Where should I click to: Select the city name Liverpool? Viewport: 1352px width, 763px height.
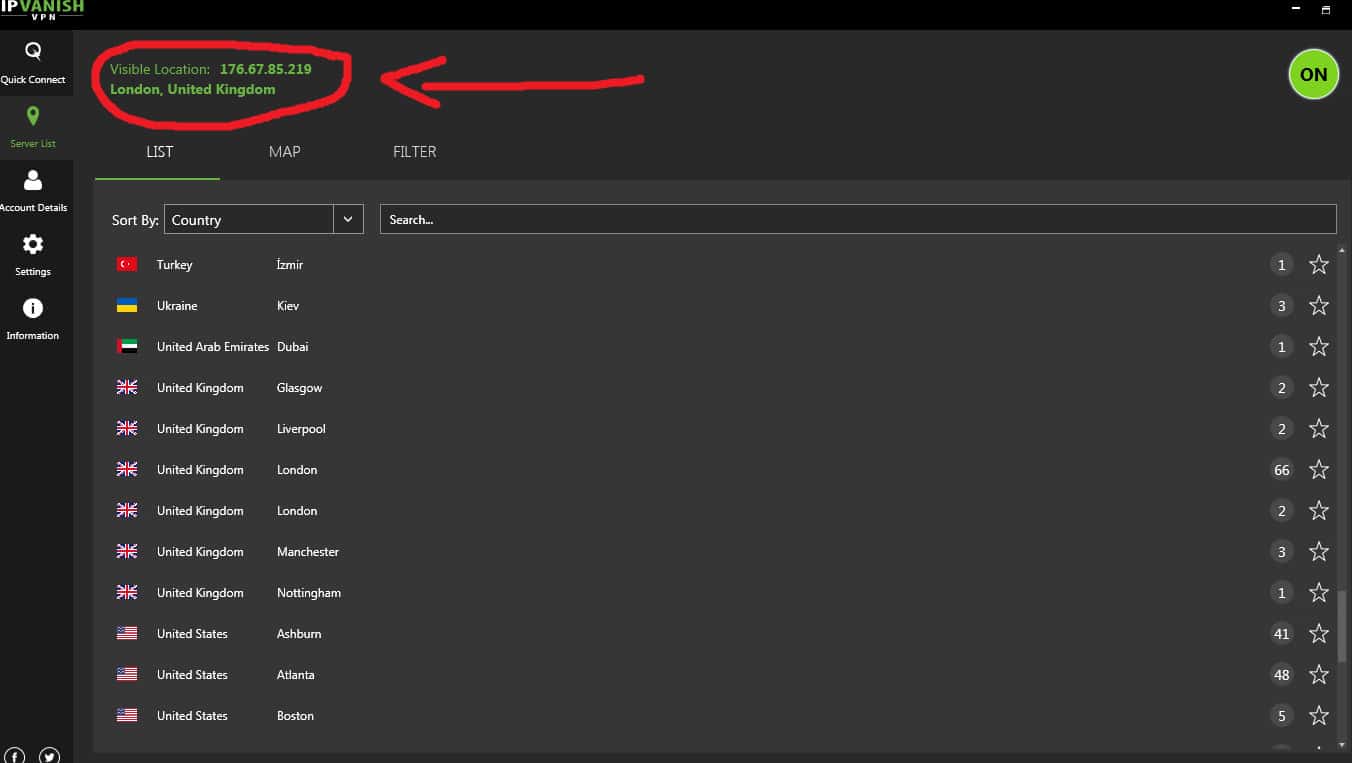pos(301,429)
